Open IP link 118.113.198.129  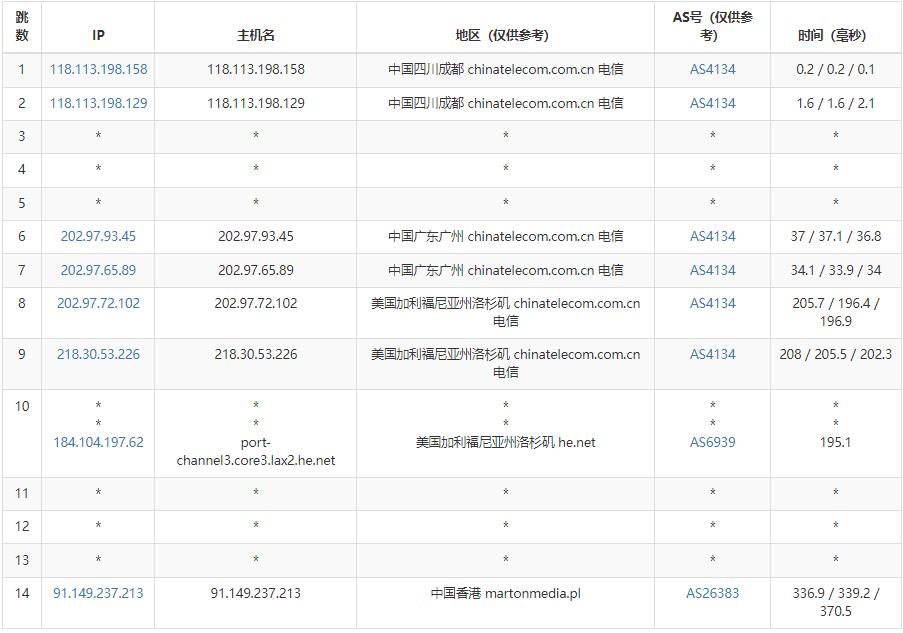[98, 104]
